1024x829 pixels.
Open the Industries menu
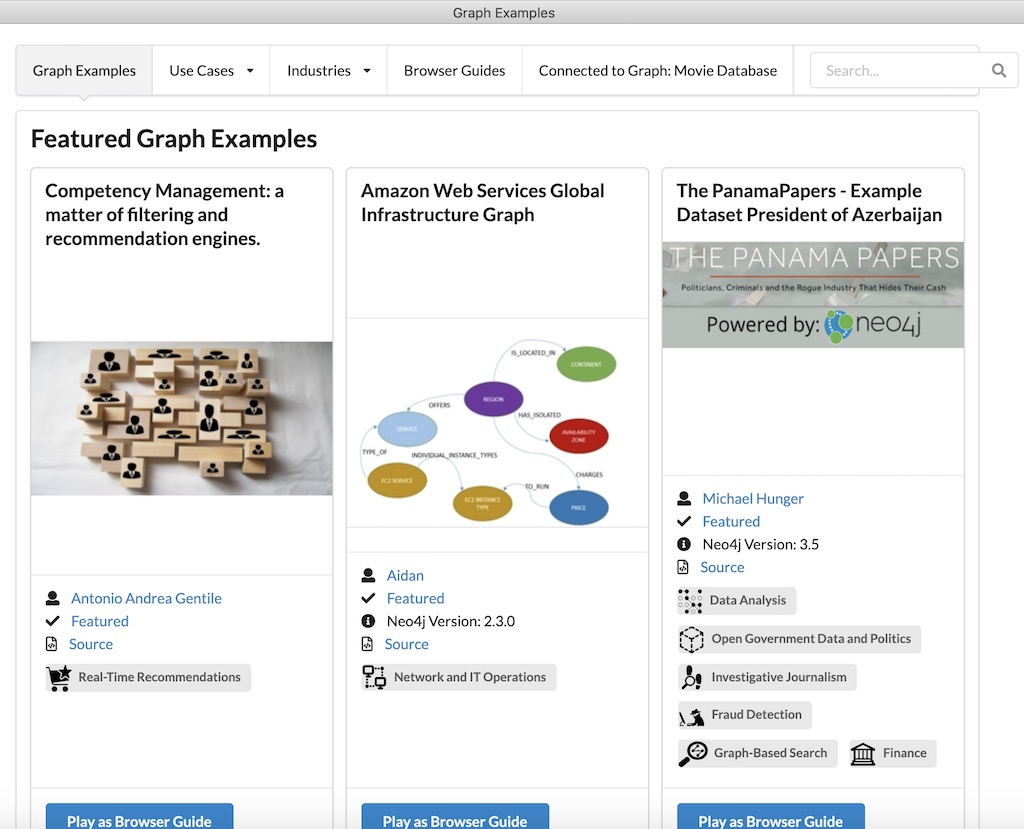pyautogui.click(x=328, y=71)
